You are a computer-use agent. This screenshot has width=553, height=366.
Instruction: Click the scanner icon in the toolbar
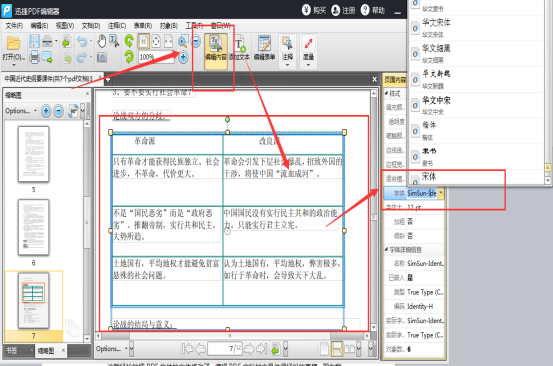[47, 41]
